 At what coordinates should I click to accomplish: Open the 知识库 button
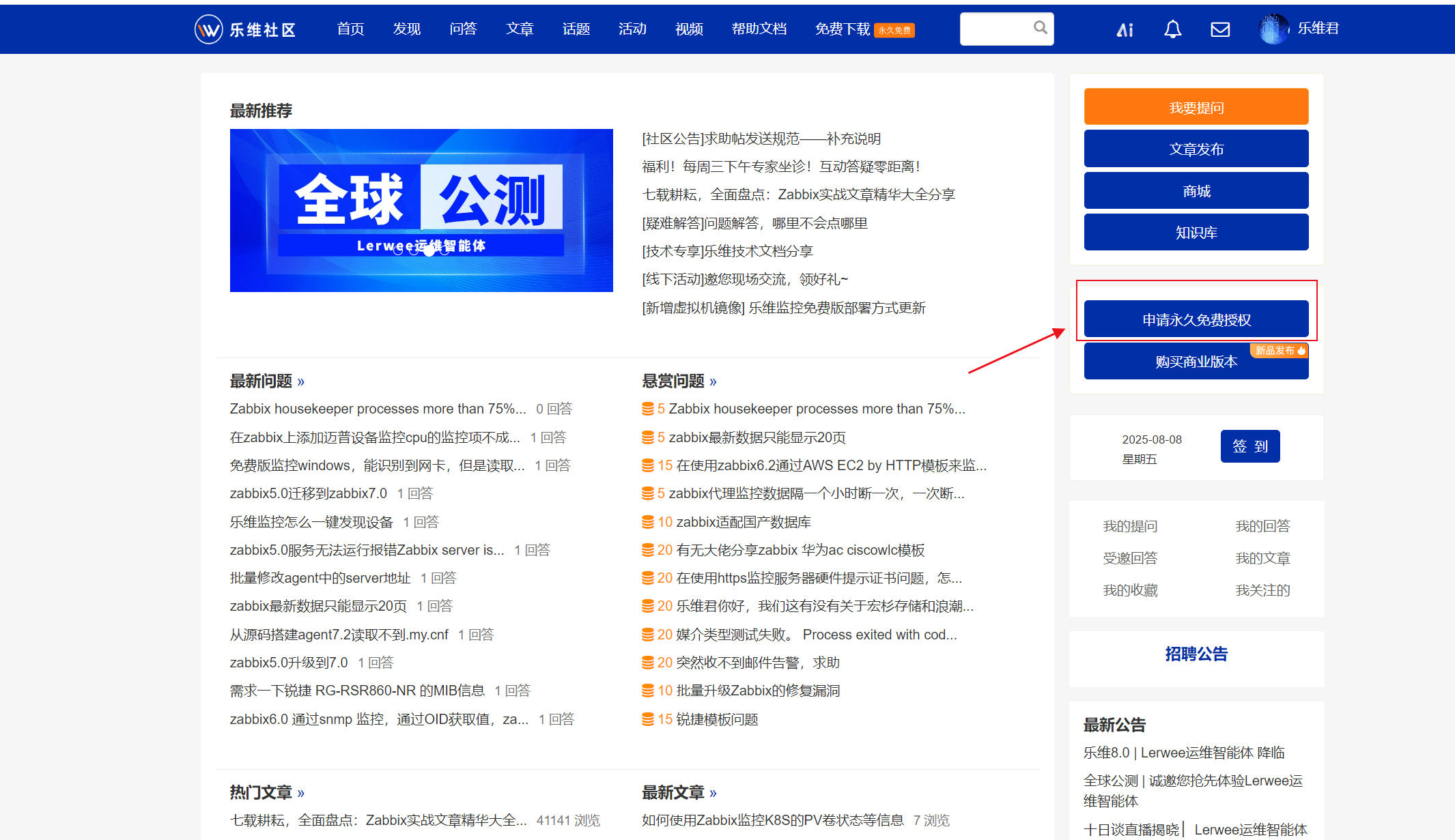click(x=1196, y=233)
